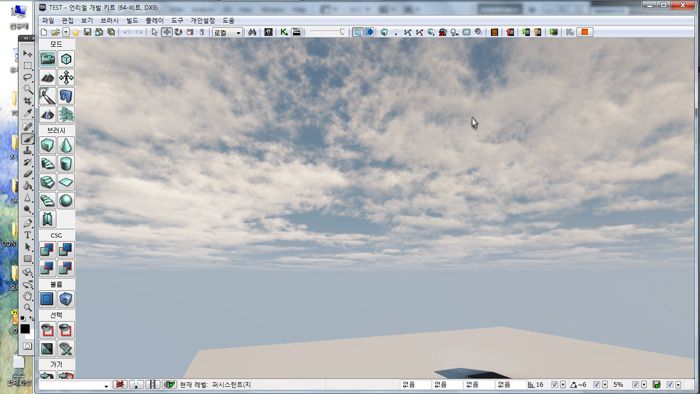Image resolution: width=700 pixels, height=394 pixels.
Task: Click the blue square icon under 볼륨
Action: pyautogui.click(x=48, y=299)
